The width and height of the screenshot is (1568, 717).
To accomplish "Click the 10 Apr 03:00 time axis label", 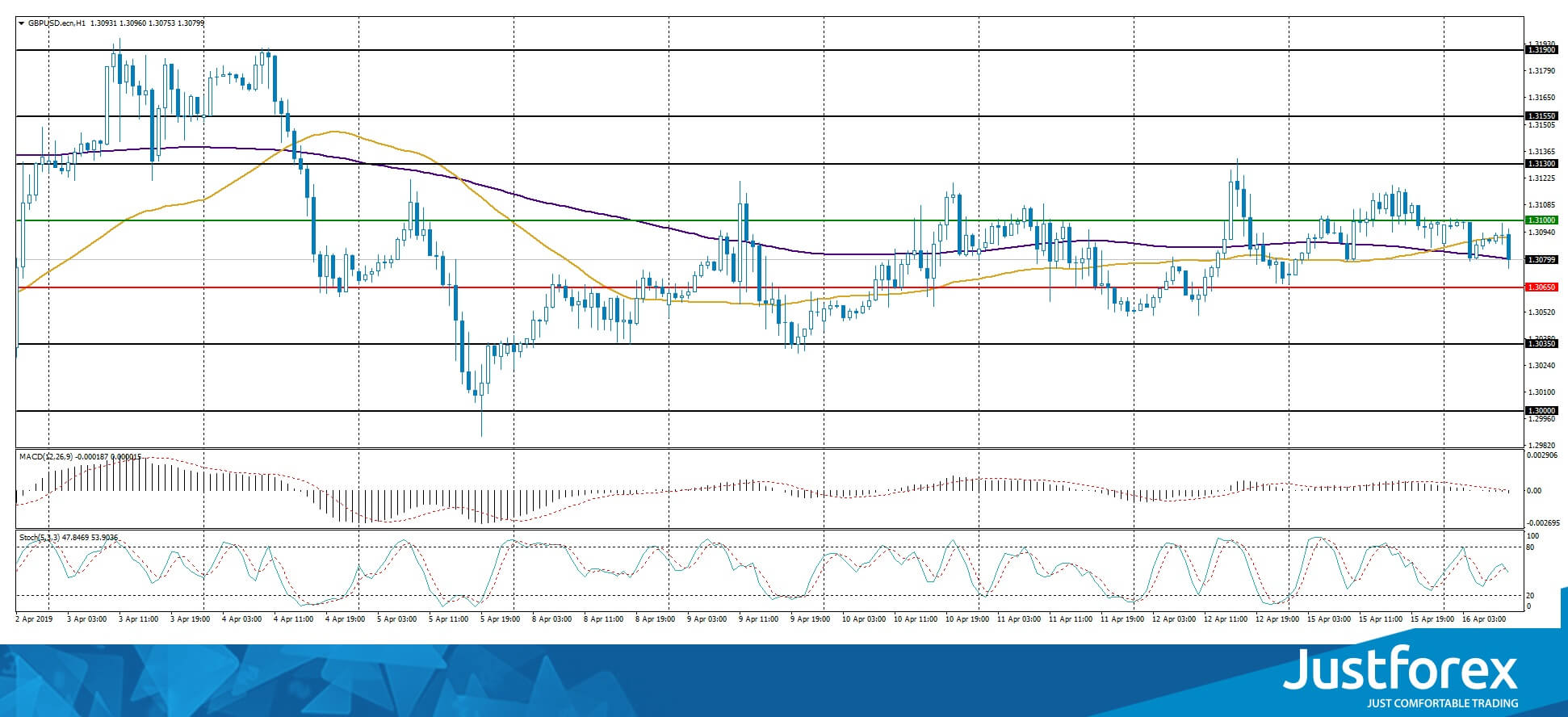I will [x=864, y=619].
